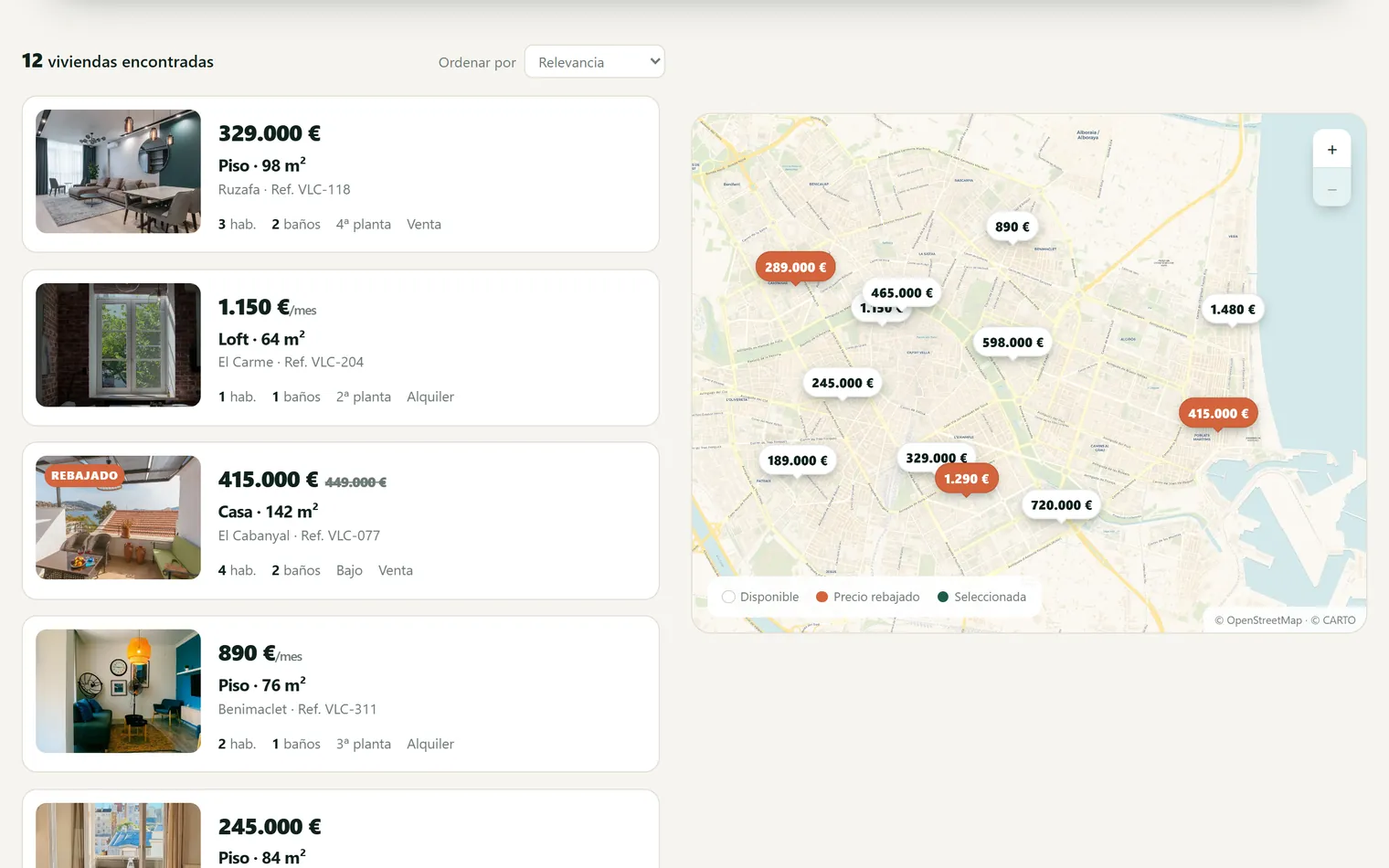Click '4ª planta' in the Ruzafa listing
The image size is (1389, 868).
(x=363, y=224)
